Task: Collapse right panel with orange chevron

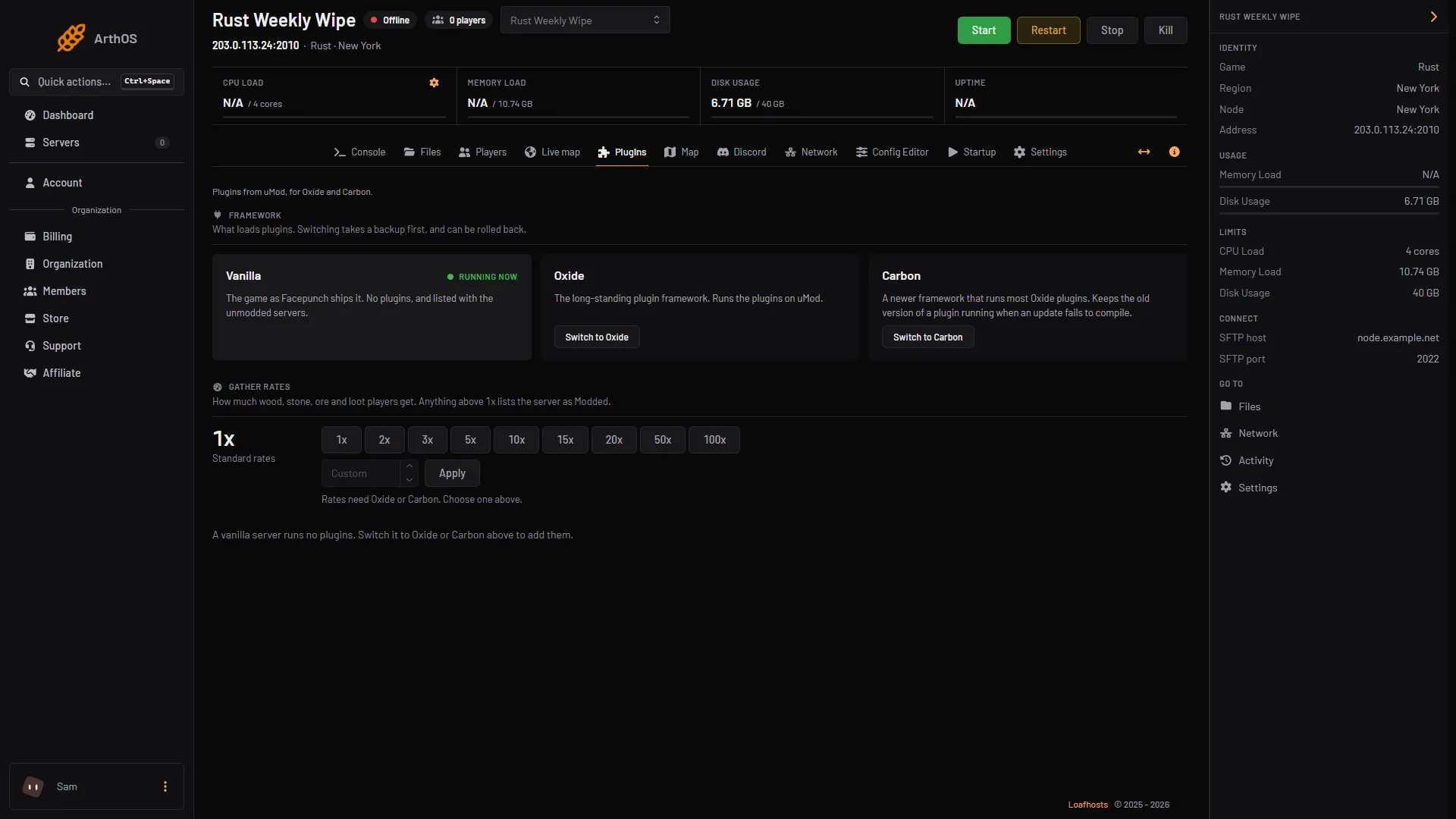Action: coord(1433,17)
